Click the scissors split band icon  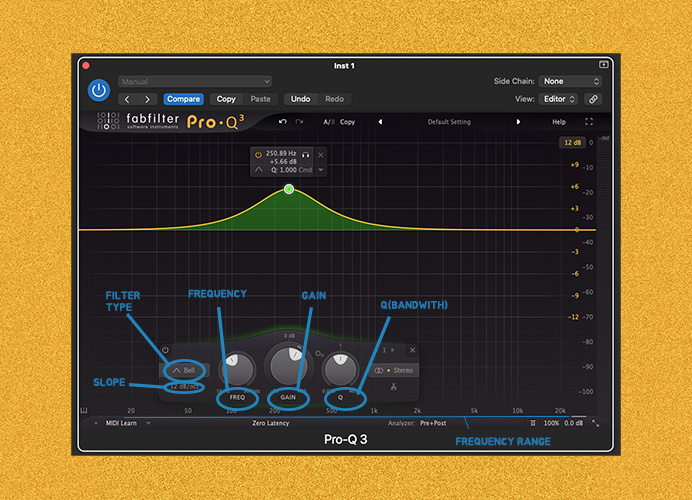click(394, 387)
